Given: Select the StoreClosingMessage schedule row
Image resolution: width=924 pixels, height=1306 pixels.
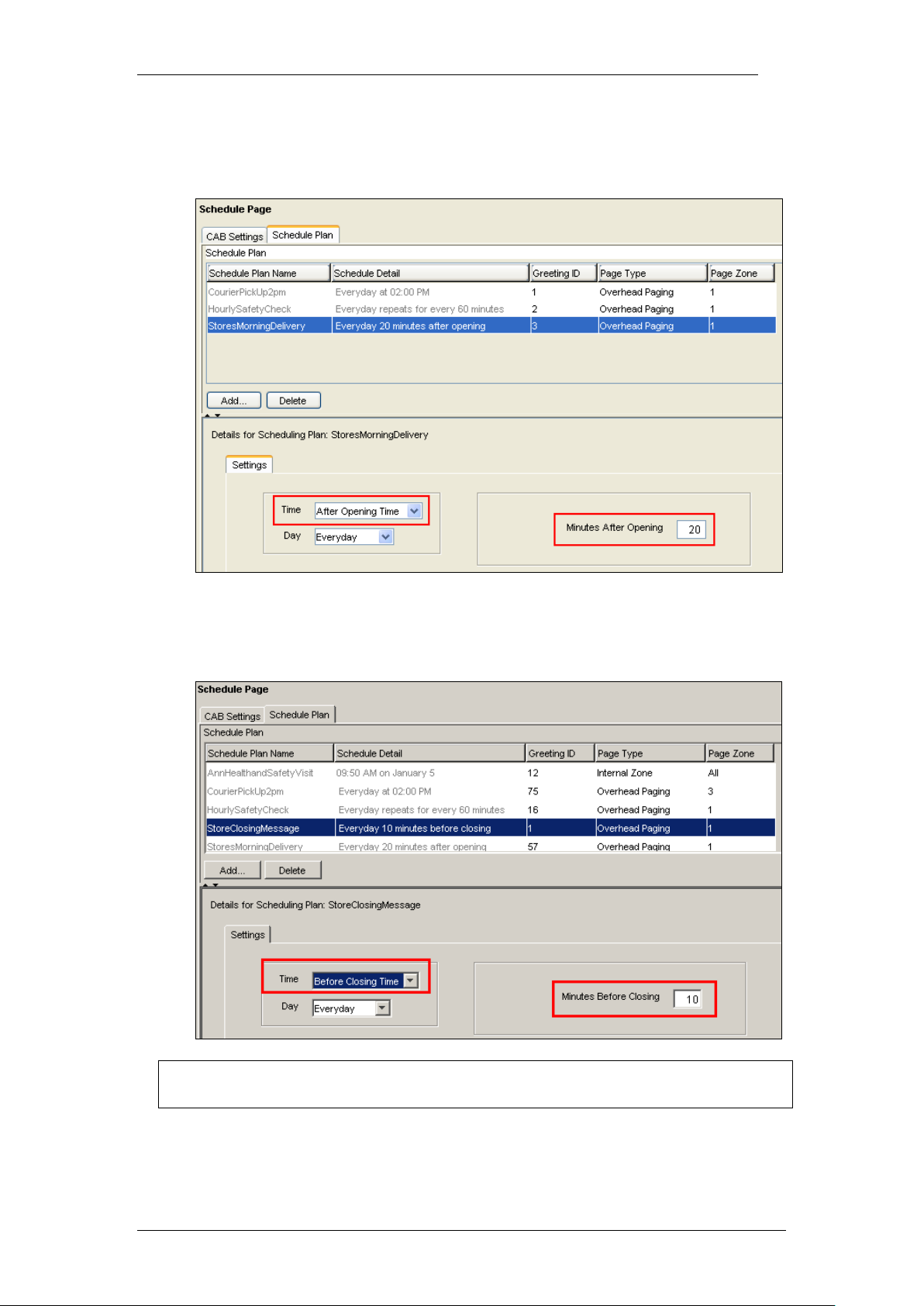Looking at the screenshot, I should coord(490,829).
